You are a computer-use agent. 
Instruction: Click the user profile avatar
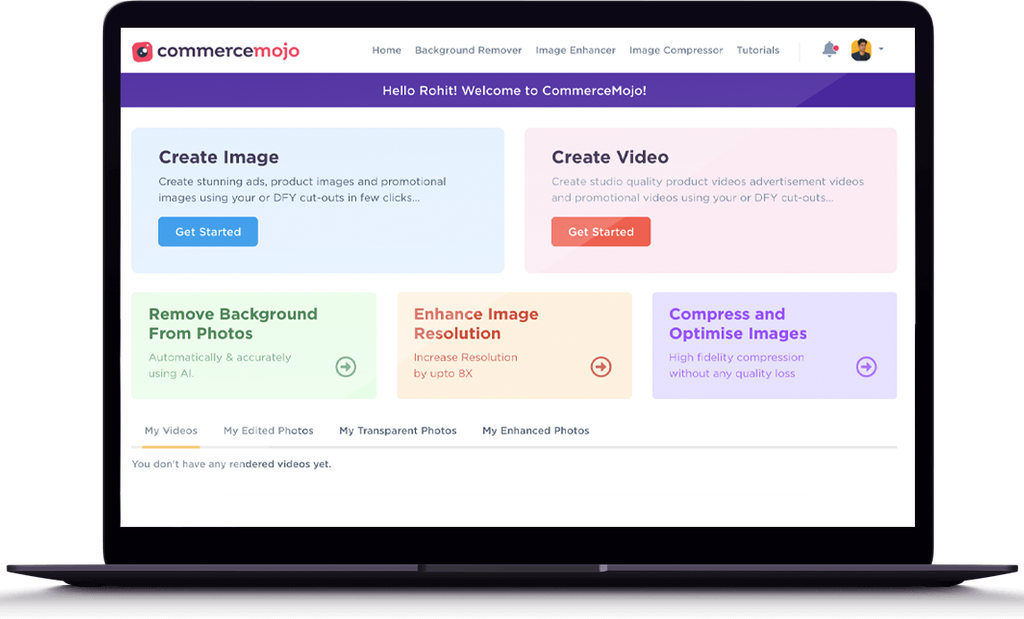pos(861,50)
